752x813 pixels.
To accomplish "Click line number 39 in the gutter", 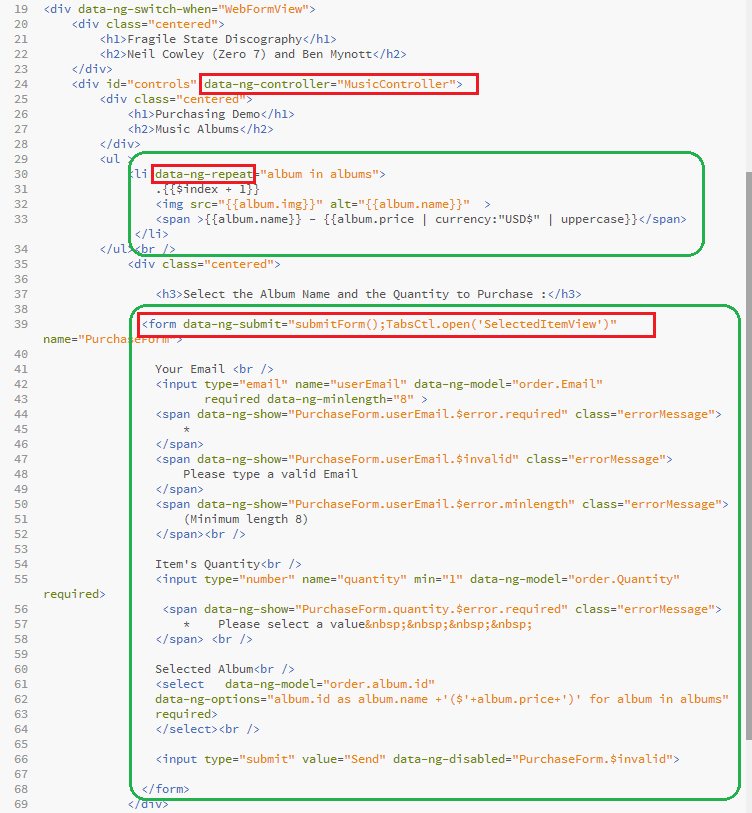I will (x=21, y=325).
